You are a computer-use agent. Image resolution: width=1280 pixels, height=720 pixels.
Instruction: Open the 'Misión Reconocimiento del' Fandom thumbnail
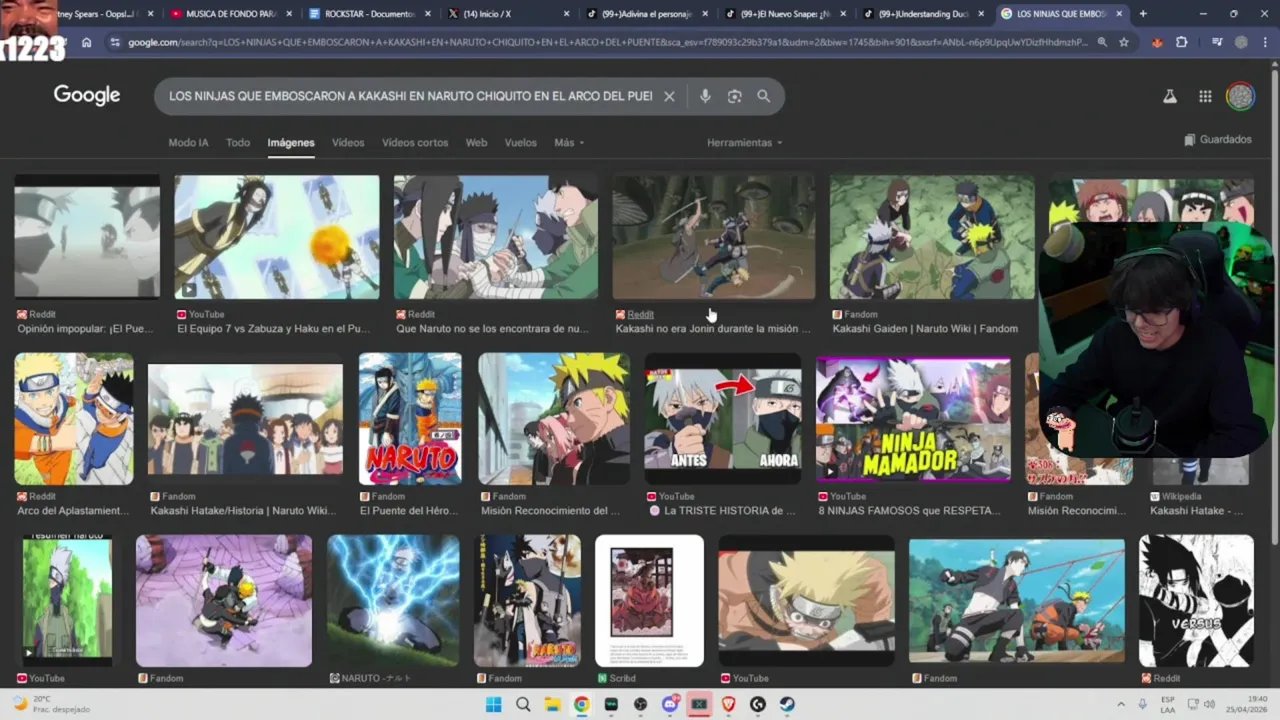554,419
